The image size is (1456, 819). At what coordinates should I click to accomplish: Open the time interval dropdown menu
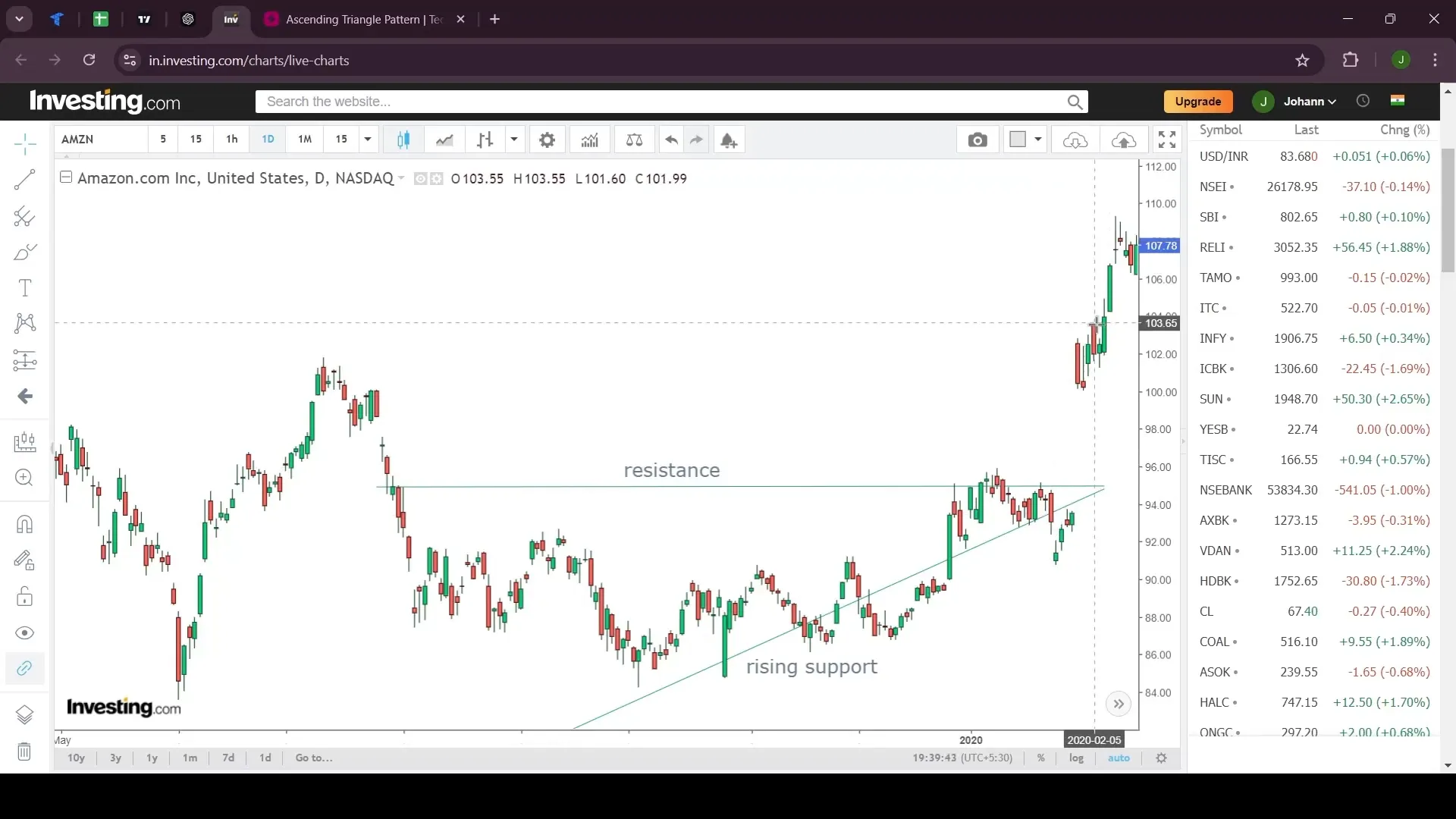click(367, 139)
